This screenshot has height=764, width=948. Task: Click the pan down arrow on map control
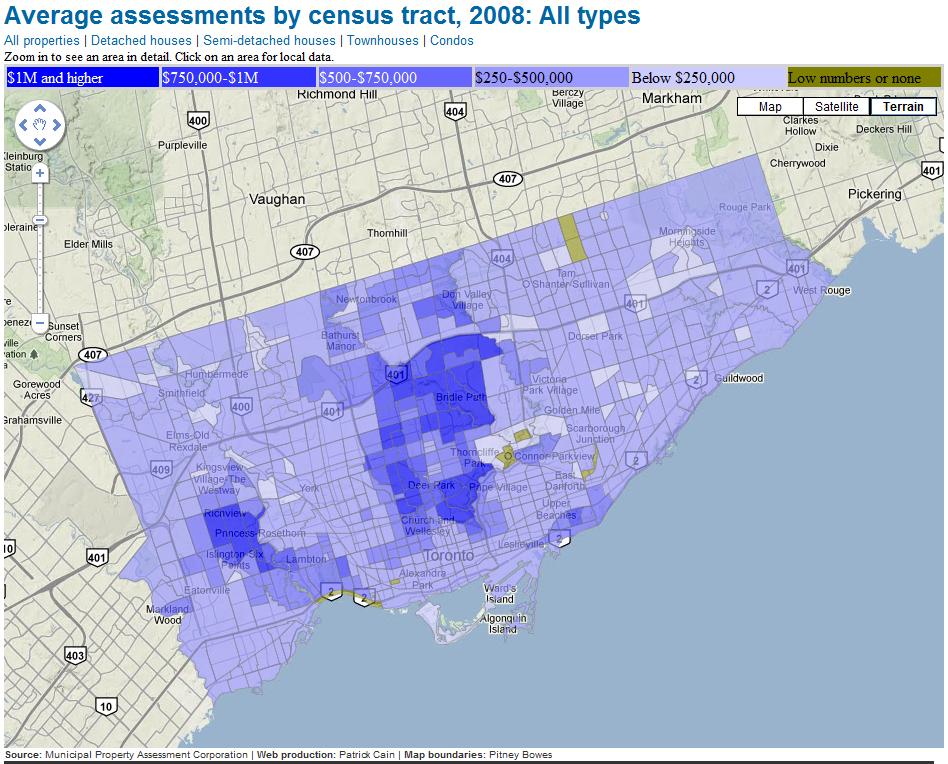tap(40, 143)
